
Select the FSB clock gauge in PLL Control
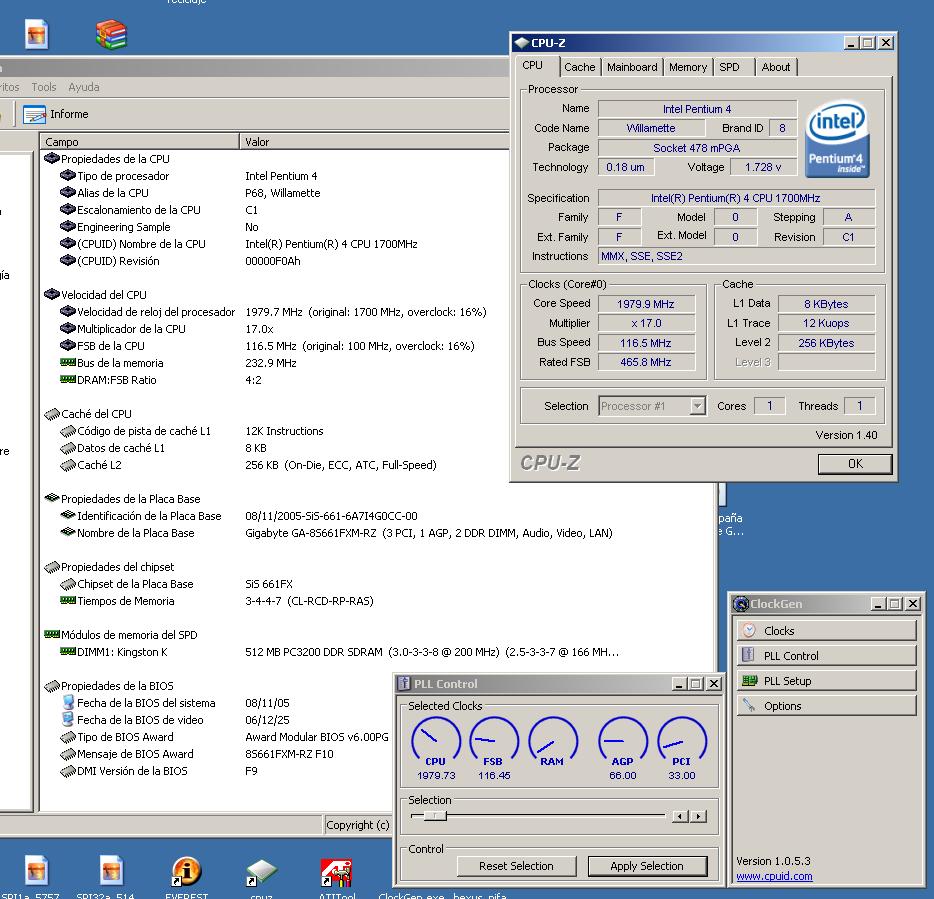tap(494, 741)
